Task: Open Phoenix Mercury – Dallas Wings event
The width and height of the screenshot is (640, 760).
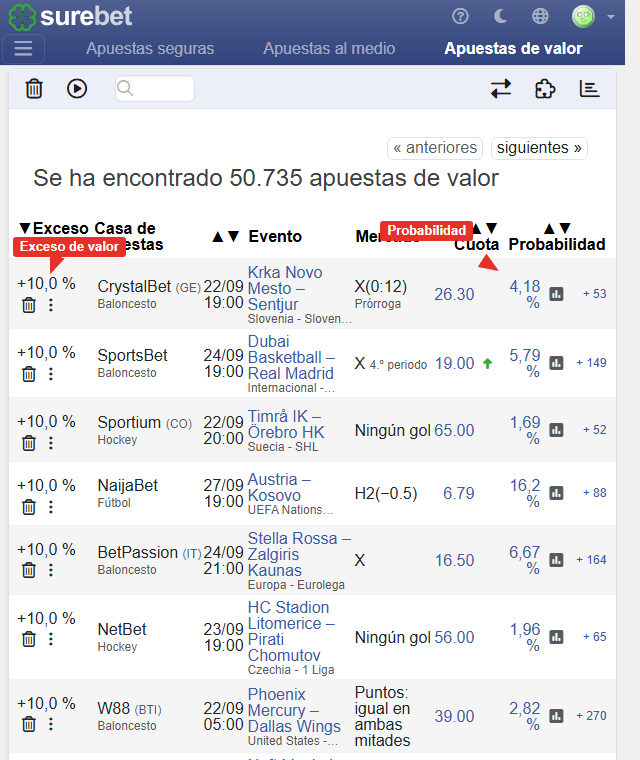Action: coord(294,710)
